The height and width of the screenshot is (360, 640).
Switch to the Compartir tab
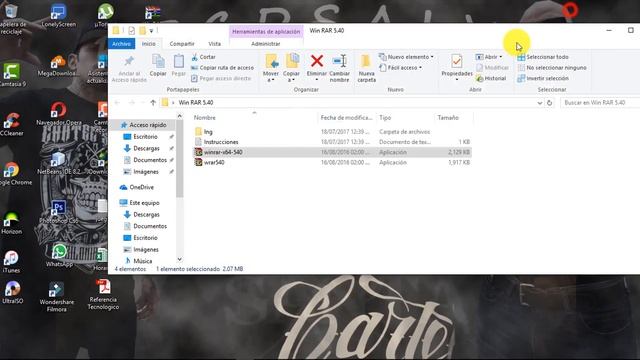[182, 44]
